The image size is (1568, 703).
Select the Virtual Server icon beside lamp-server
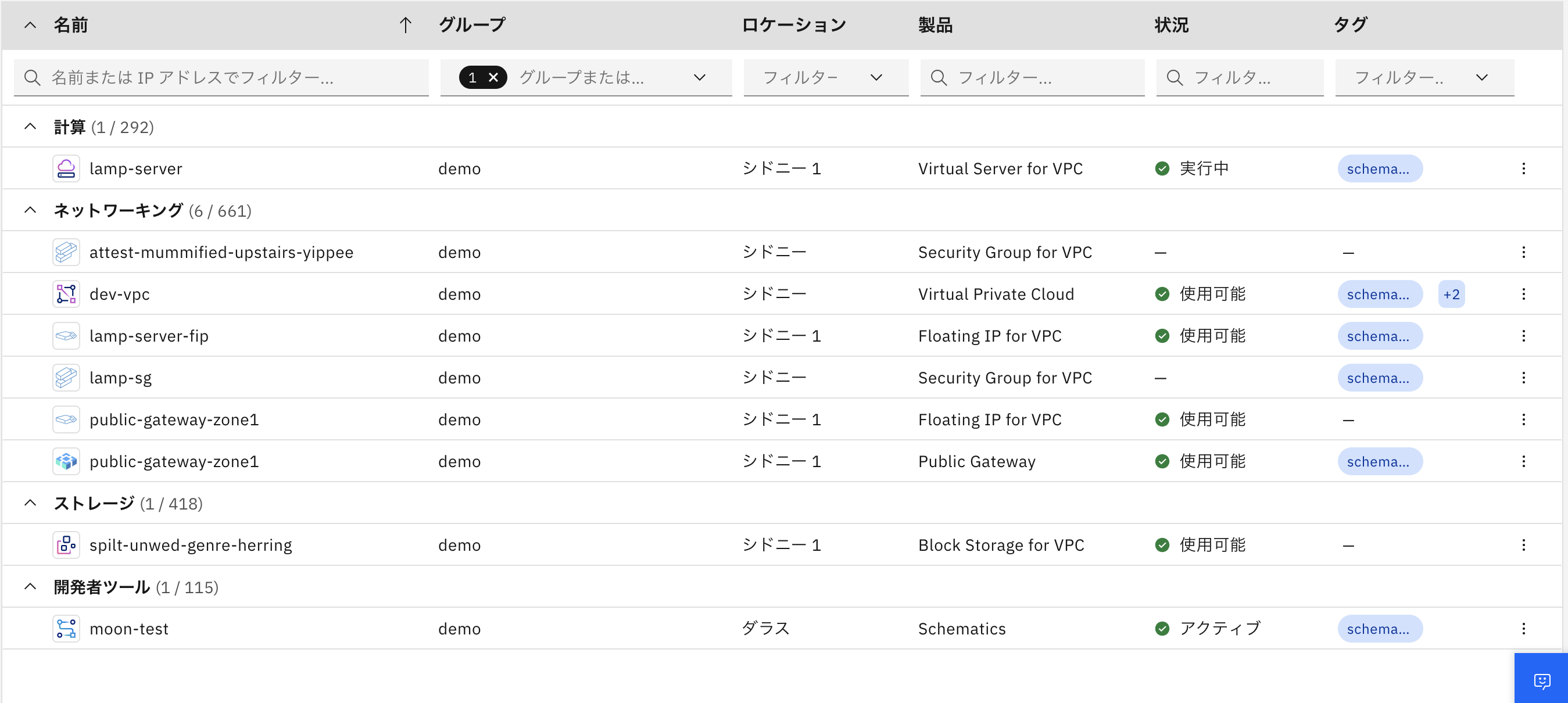[x=66, y=168]
